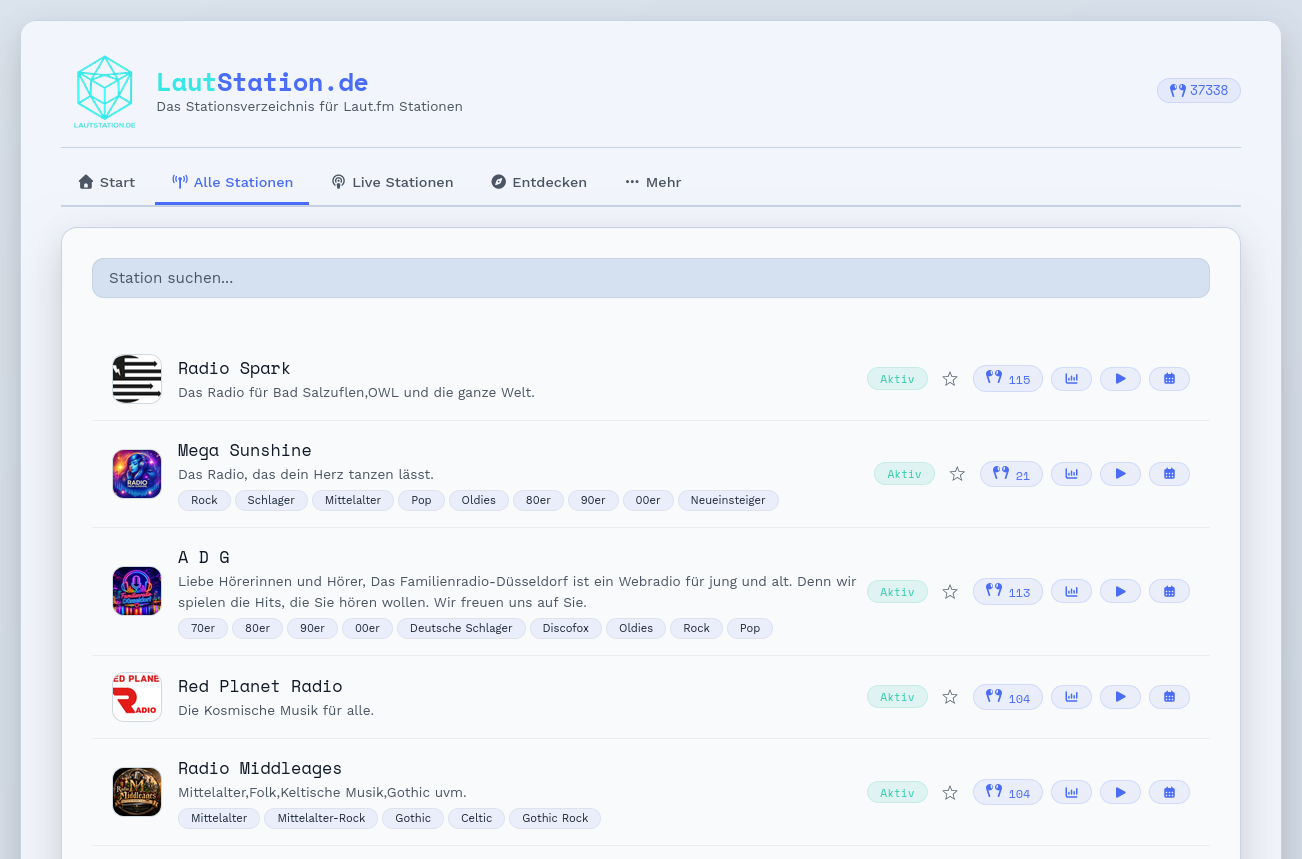1302x859 pixels.
Task: View the A D G schedule calendar
Action: click(1169, 592)
